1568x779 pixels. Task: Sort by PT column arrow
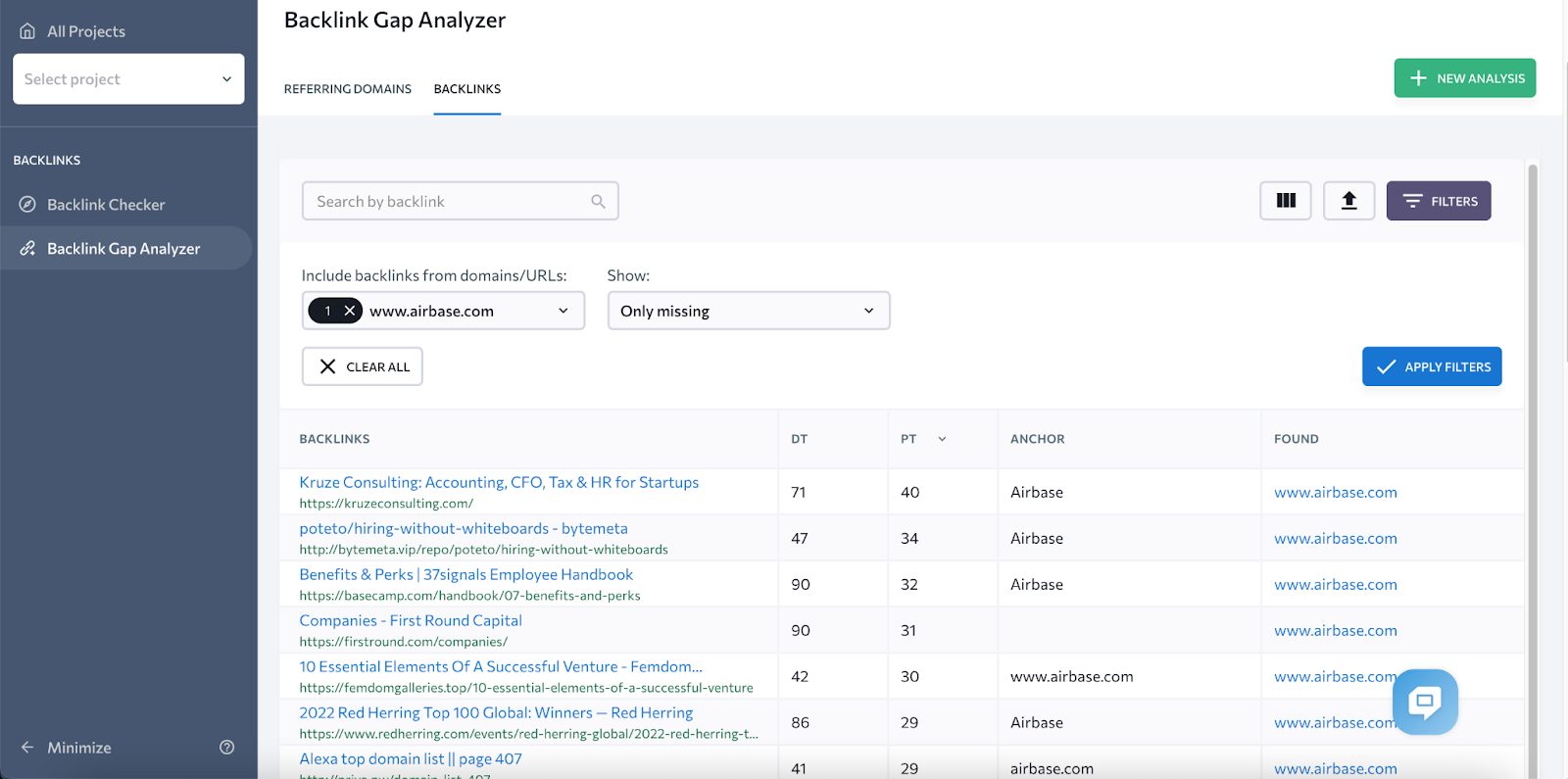coord(942,439)
